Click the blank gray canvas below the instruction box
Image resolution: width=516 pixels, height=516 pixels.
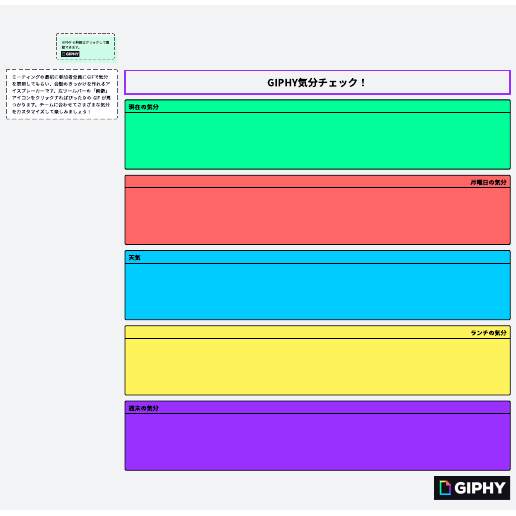62,300
